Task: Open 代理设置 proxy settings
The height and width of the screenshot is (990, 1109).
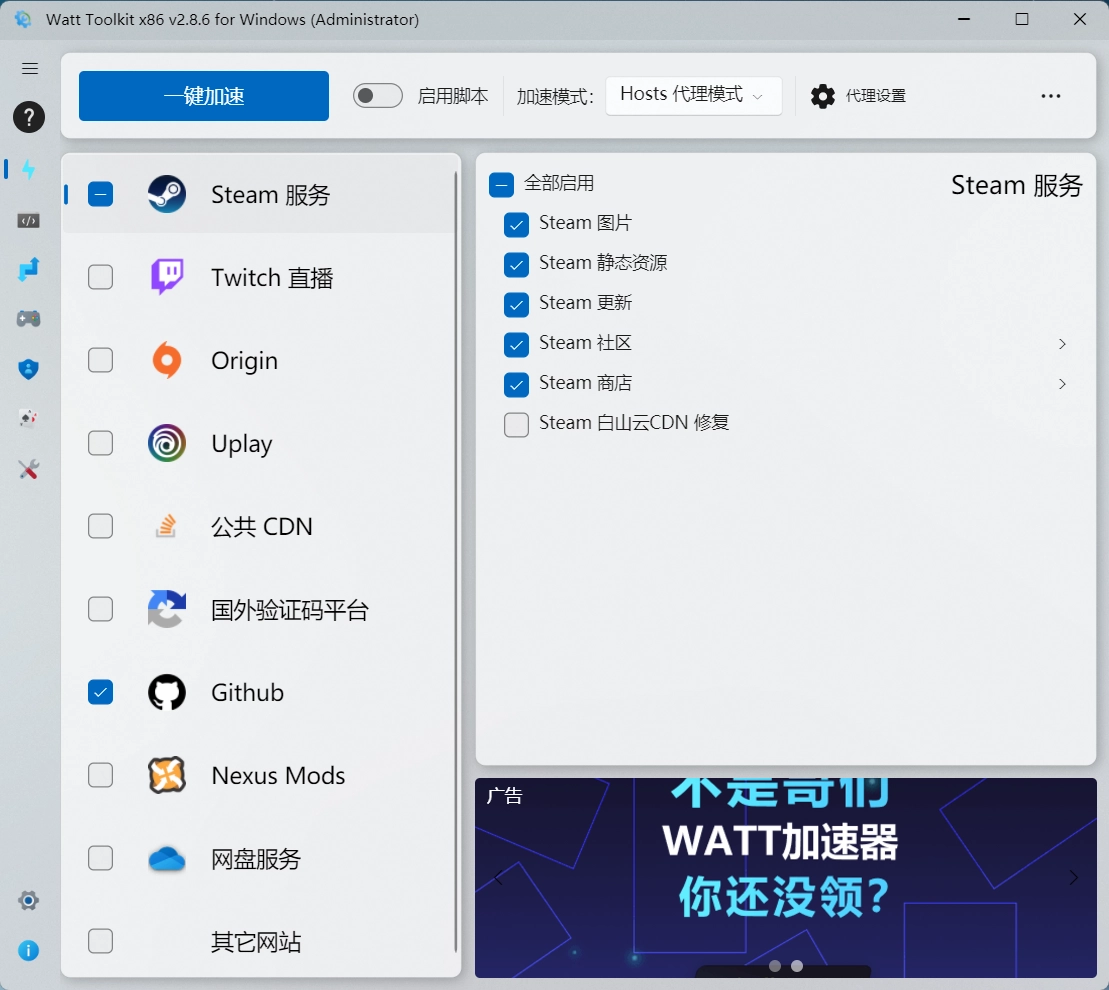Action: (x=858, y=96)
